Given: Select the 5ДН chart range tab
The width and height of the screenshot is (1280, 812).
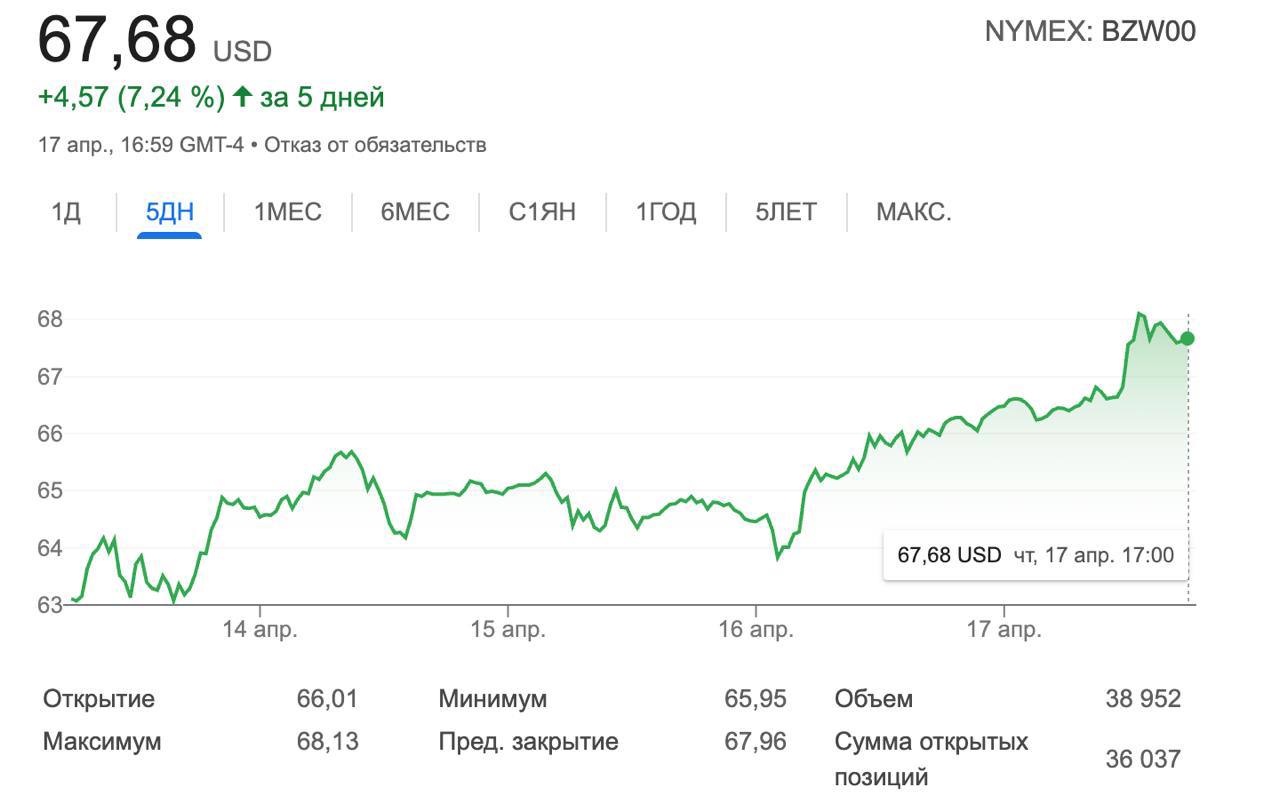Looking at the screenshot, I should coord(170,212).
